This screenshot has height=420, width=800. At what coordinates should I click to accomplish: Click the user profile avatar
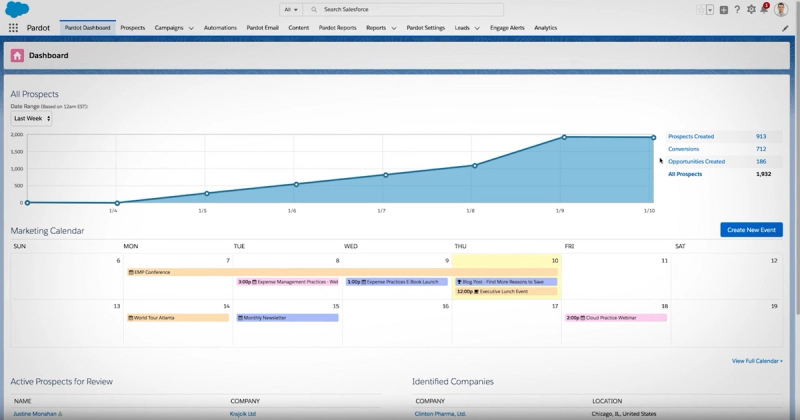781,9
